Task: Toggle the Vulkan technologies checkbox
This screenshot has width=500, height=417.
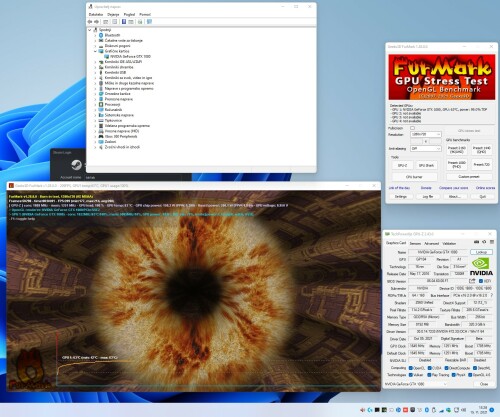Action: coord(411,375)
